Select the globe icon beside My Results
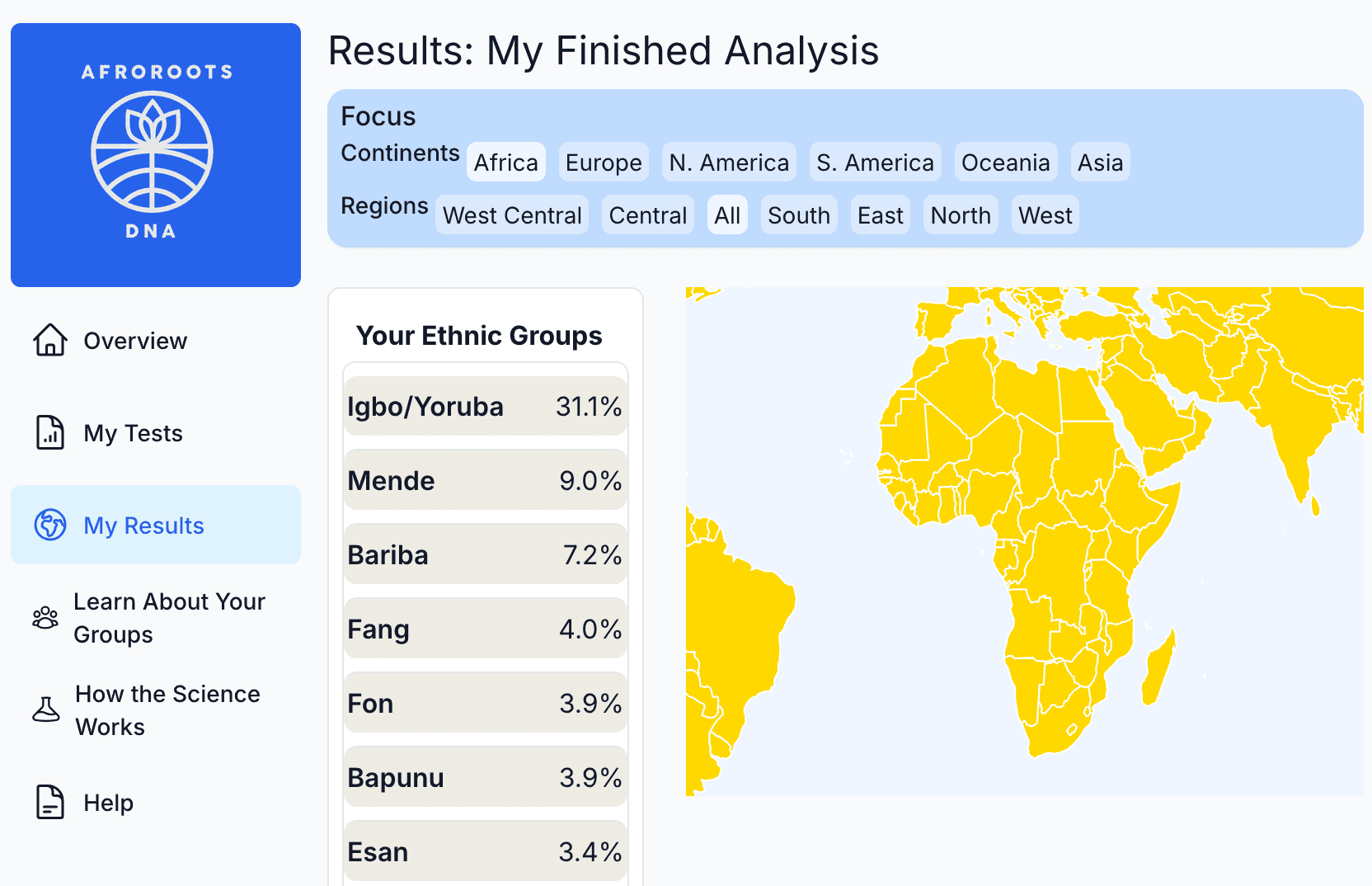The width and height of the screenshot is (1372, 886). [49, 525]
